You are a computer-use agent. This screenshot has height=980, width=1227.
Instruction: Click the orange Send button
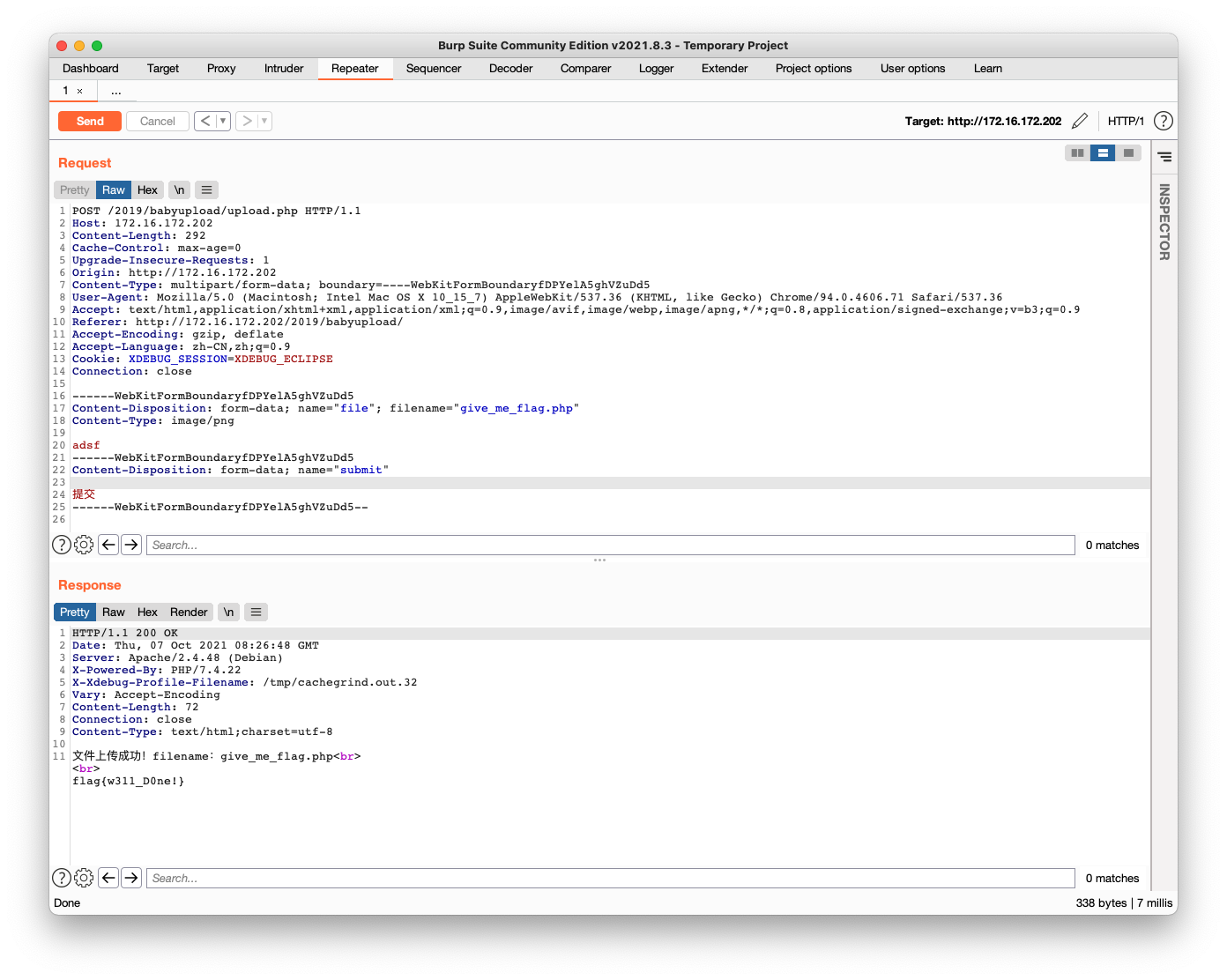tap(90, 121)
